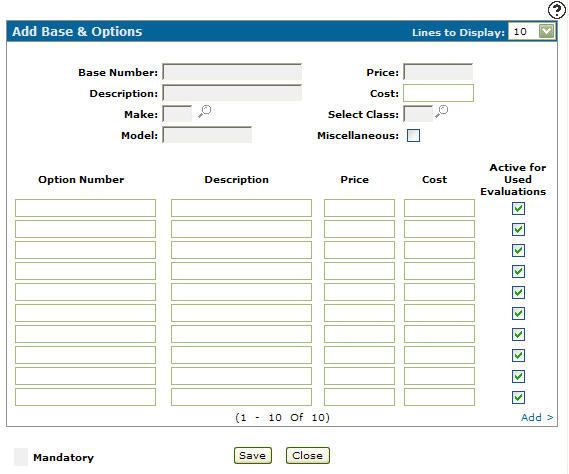569x474 pixels.
Task: Uncheck fifth row Active for Used Evaluations
Action: click(518, 293)
